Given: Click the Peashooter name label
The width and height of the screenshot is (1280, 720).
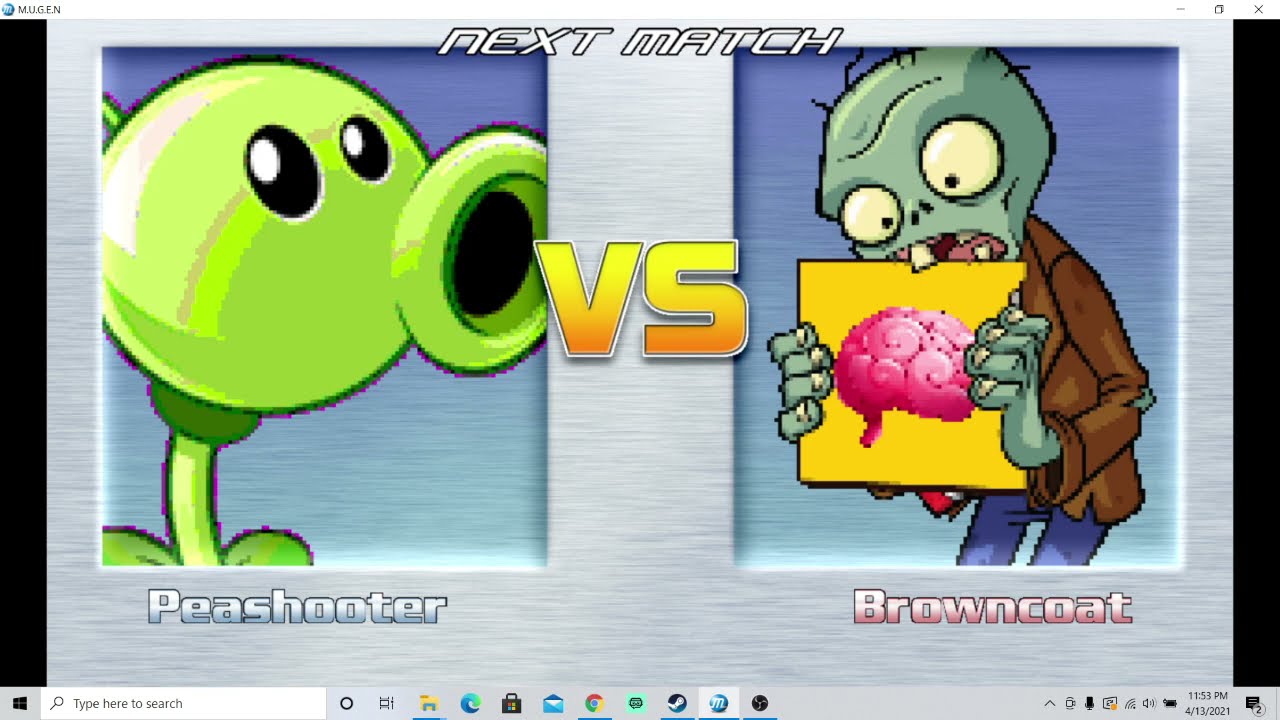Looking at the screenshot, I should 297,607.
